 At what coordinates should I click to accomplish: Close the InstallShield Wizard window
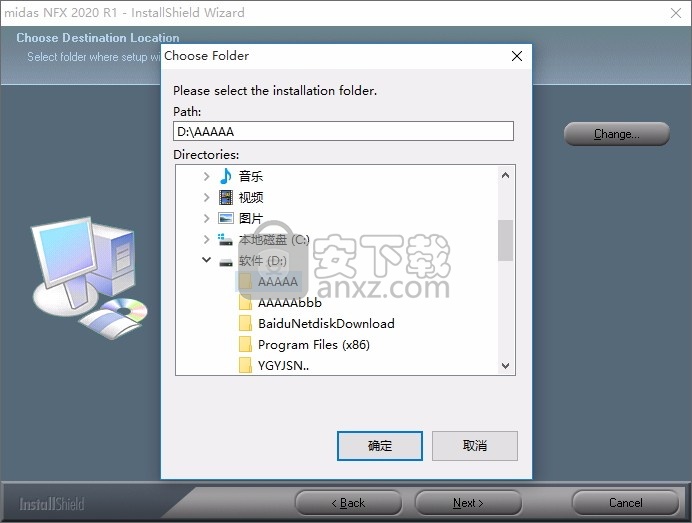tap(676, 13)
